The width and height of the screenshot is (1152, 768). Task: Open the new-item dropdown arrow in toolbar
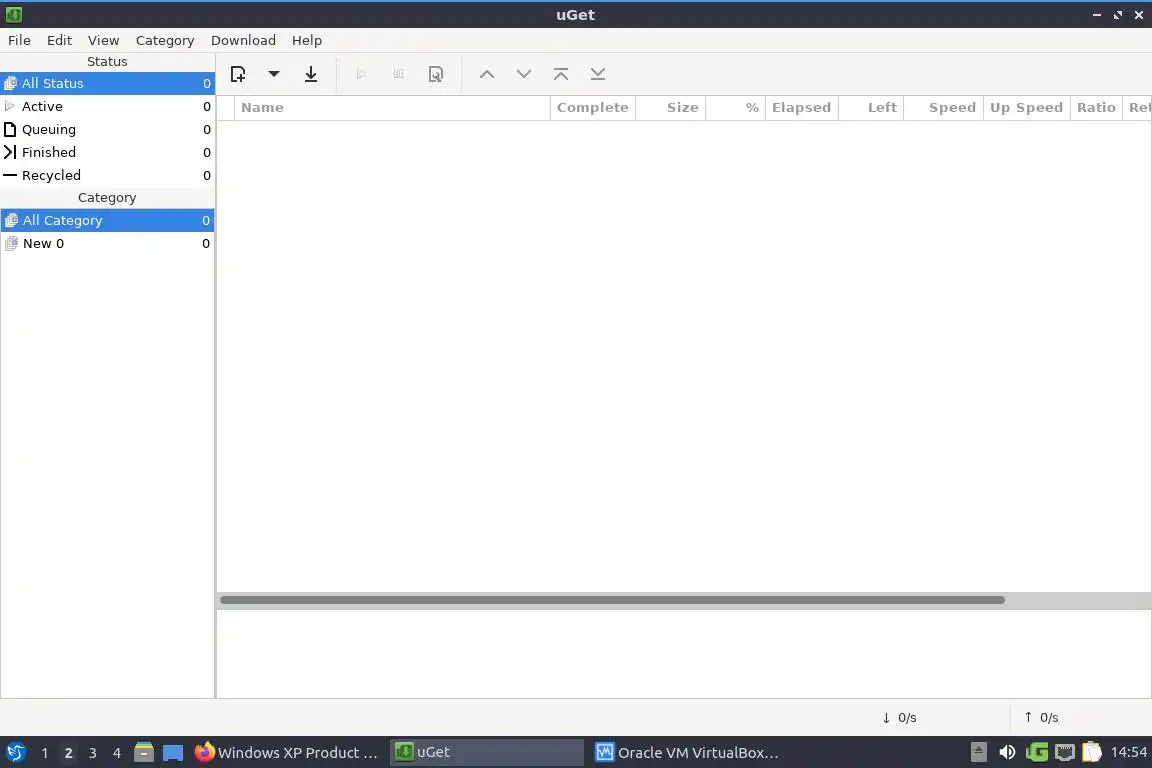pos(274,74)
